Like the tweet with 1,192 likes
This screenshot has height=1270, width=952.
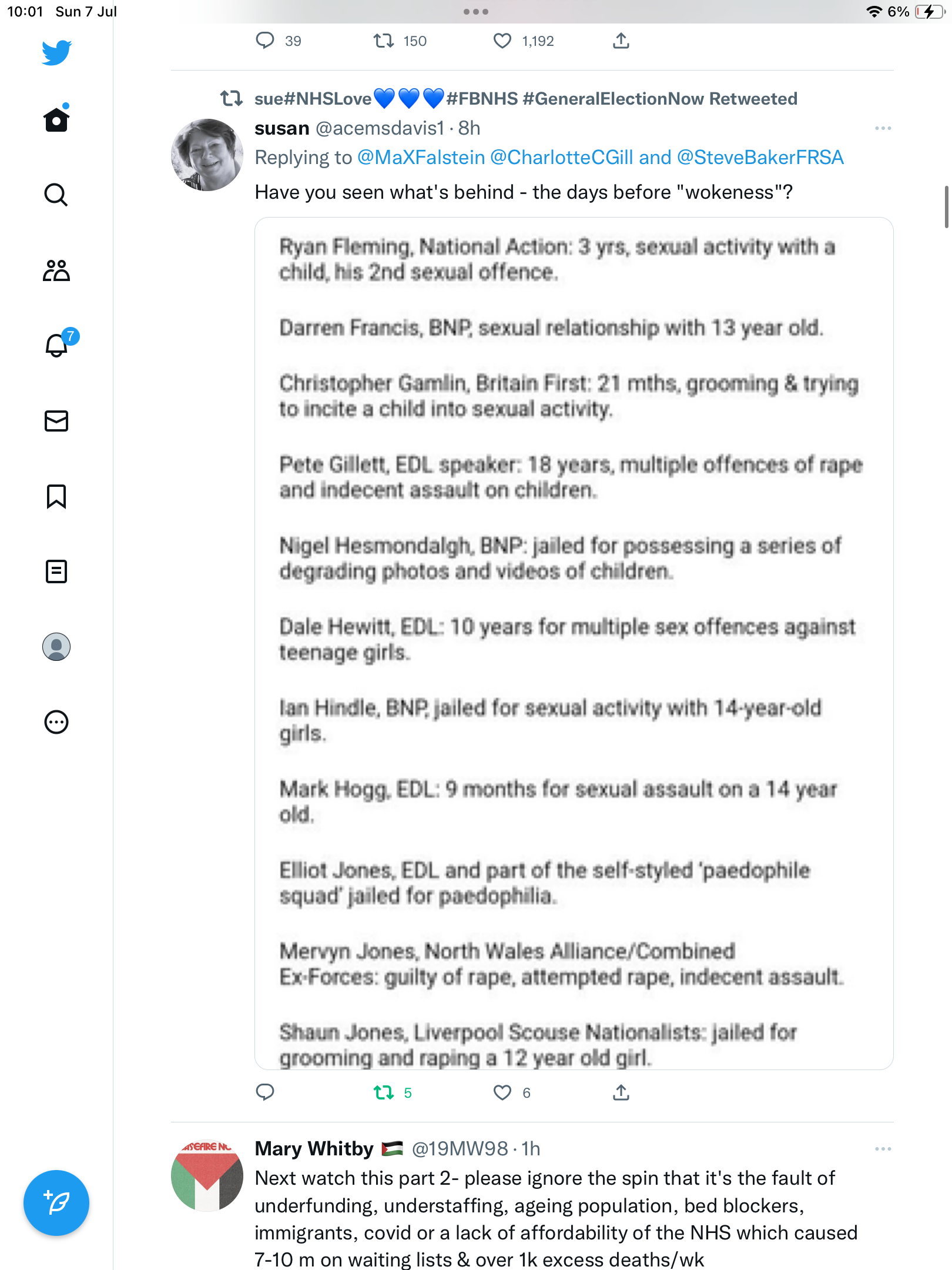tap(502, 41)
